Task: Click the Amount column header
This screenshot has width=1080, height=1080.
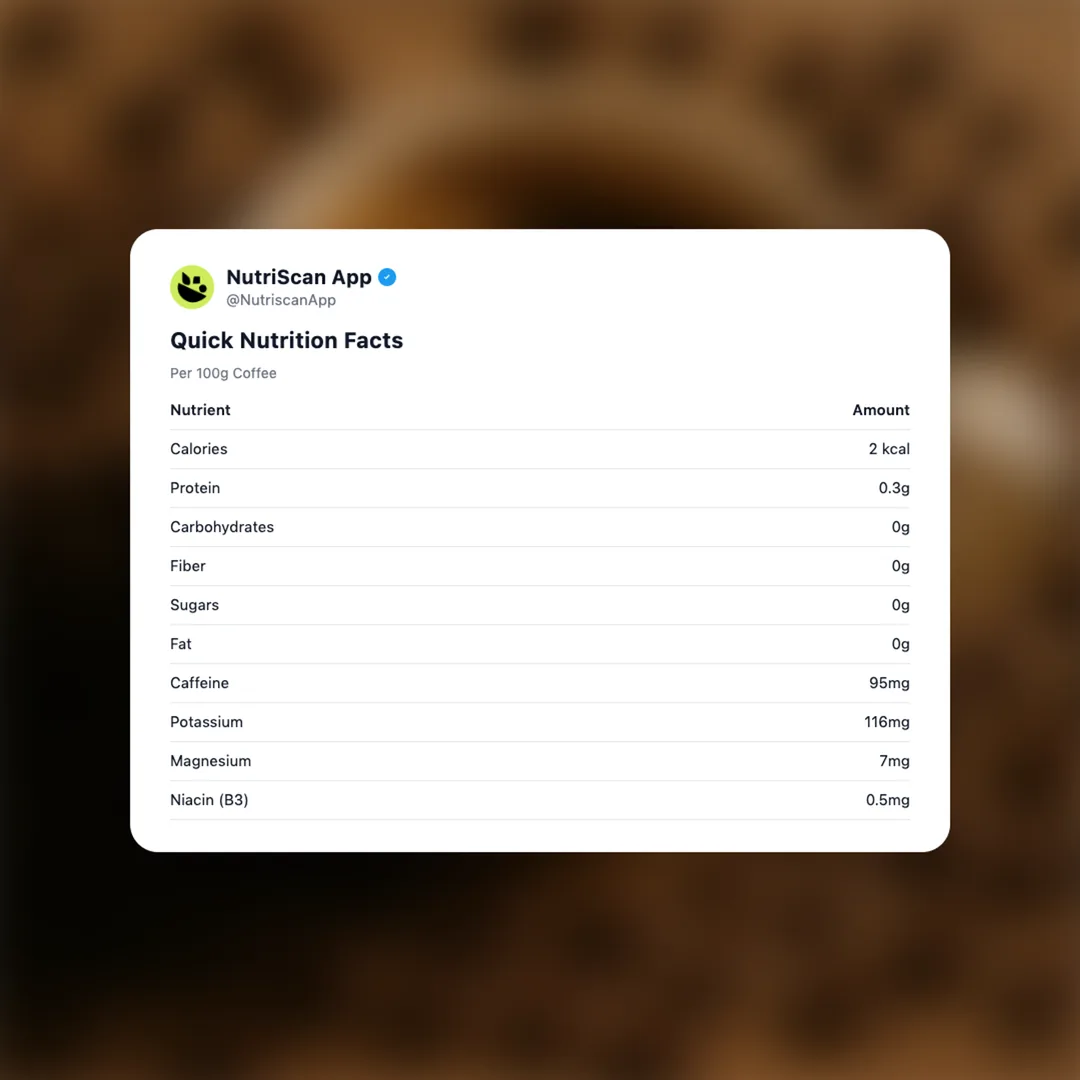Action: (x=880, y=410)
